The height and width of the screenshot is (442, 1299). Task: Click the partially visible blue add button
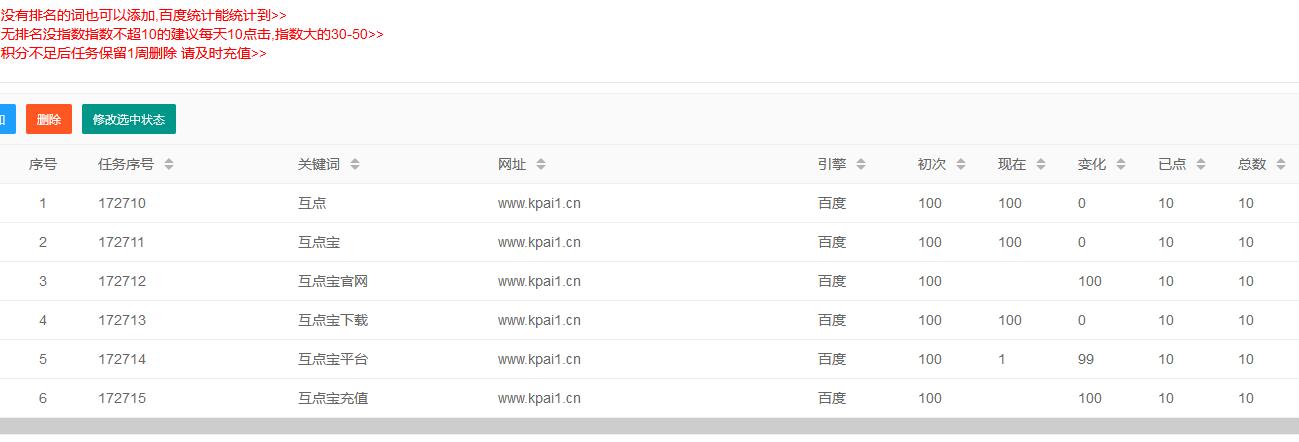6,119
